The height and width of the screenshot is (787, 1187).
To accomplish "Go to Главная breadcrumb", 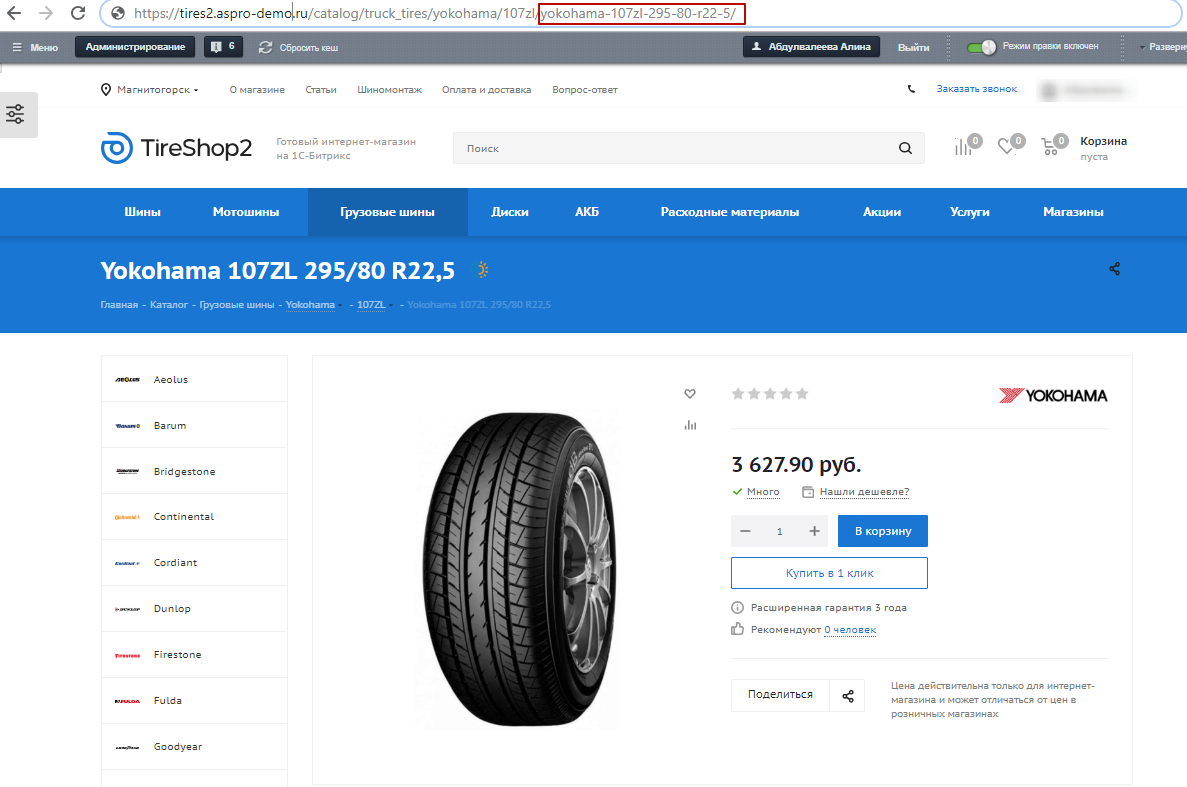I will [x=119, y=305].
